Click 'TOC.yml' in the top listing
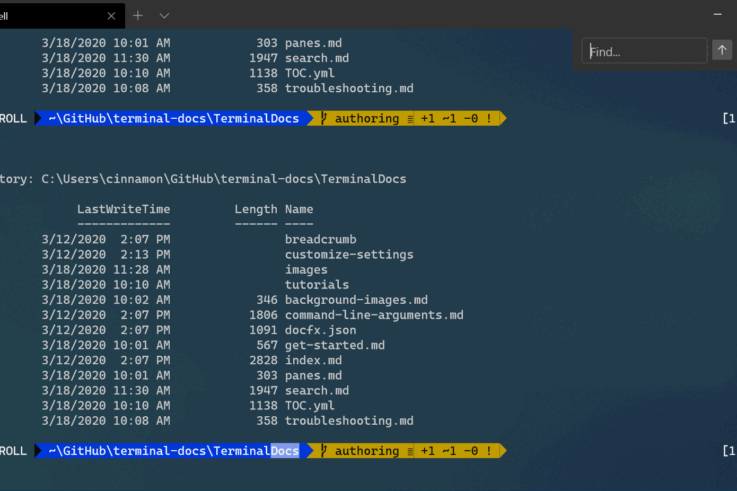 click(x=310, y=73)
